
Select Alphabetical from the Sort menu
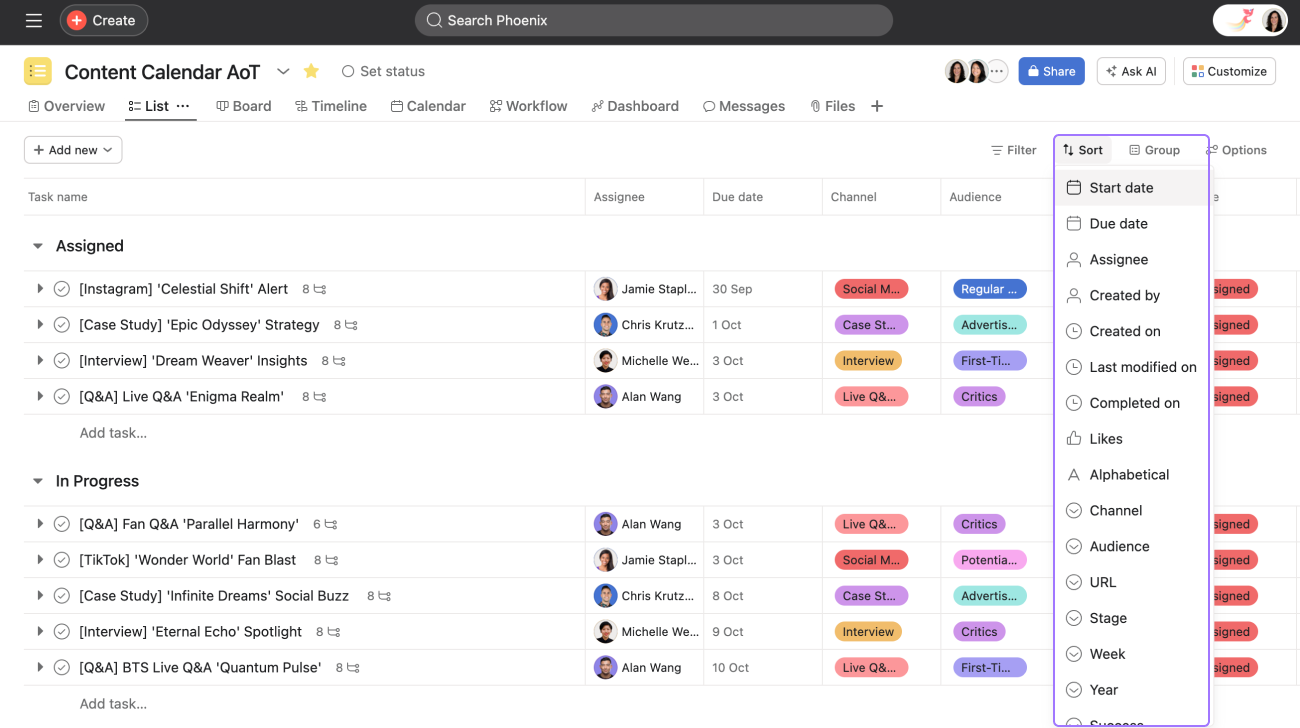tap(1130, 474)
